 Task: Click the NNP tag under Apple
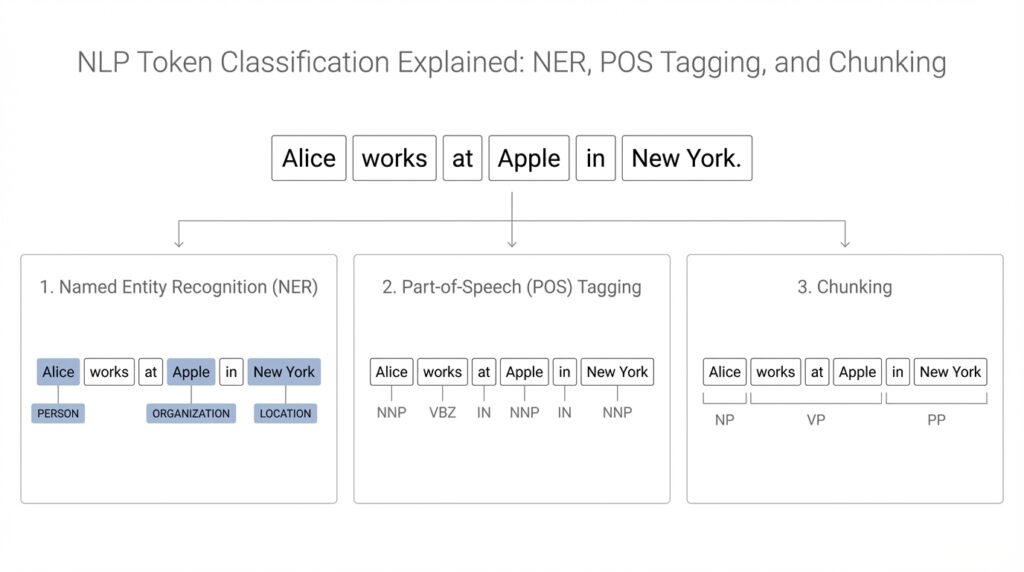(x=524, y=413)
